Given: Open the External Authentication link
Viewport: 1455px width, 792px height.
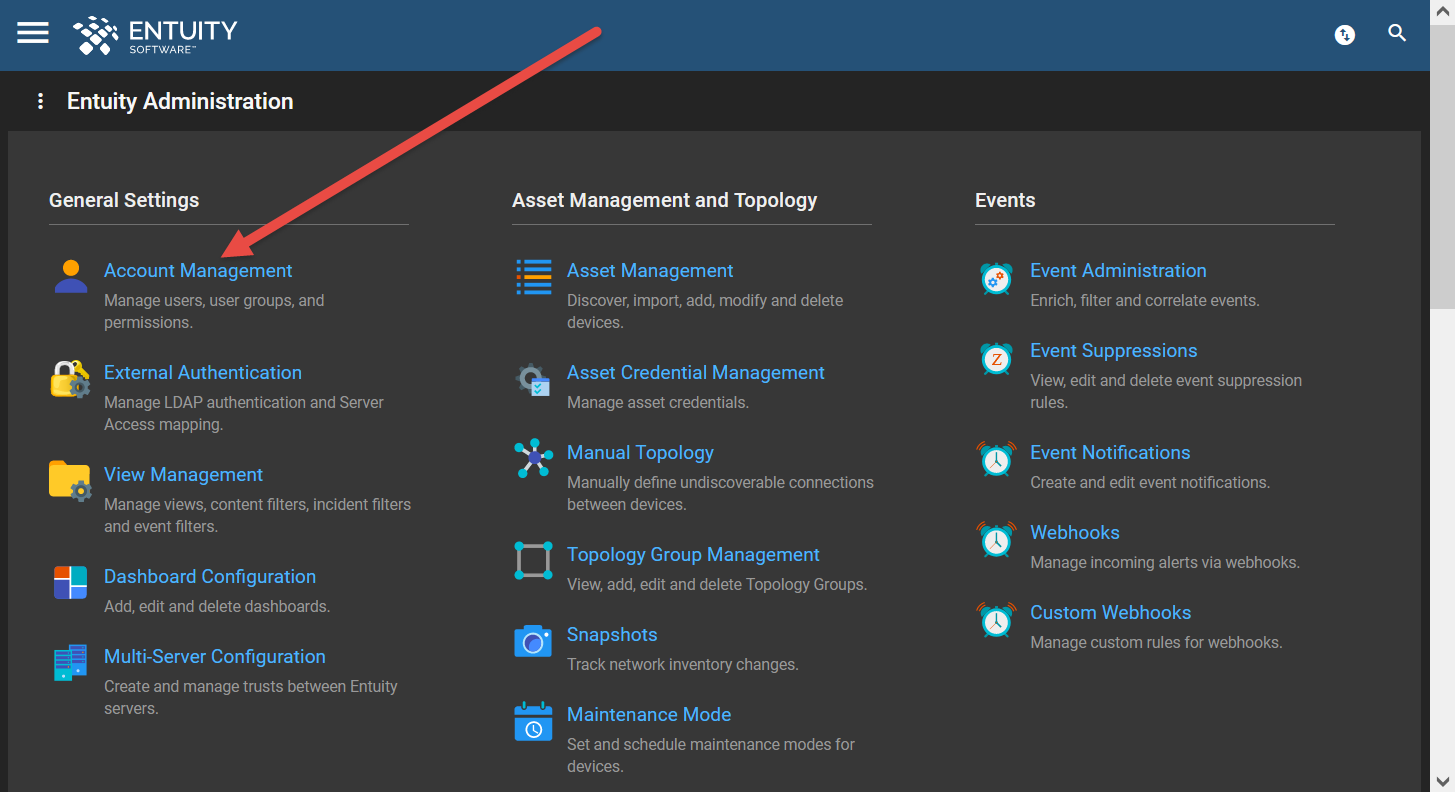Looking at the screenshot, I should (203, 373).
